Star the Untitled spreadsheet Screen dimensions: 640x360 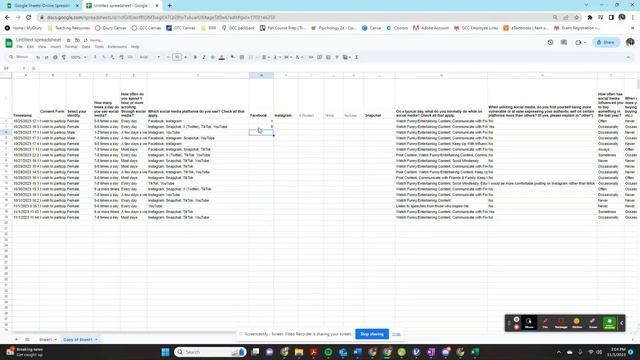coord(69,40)
